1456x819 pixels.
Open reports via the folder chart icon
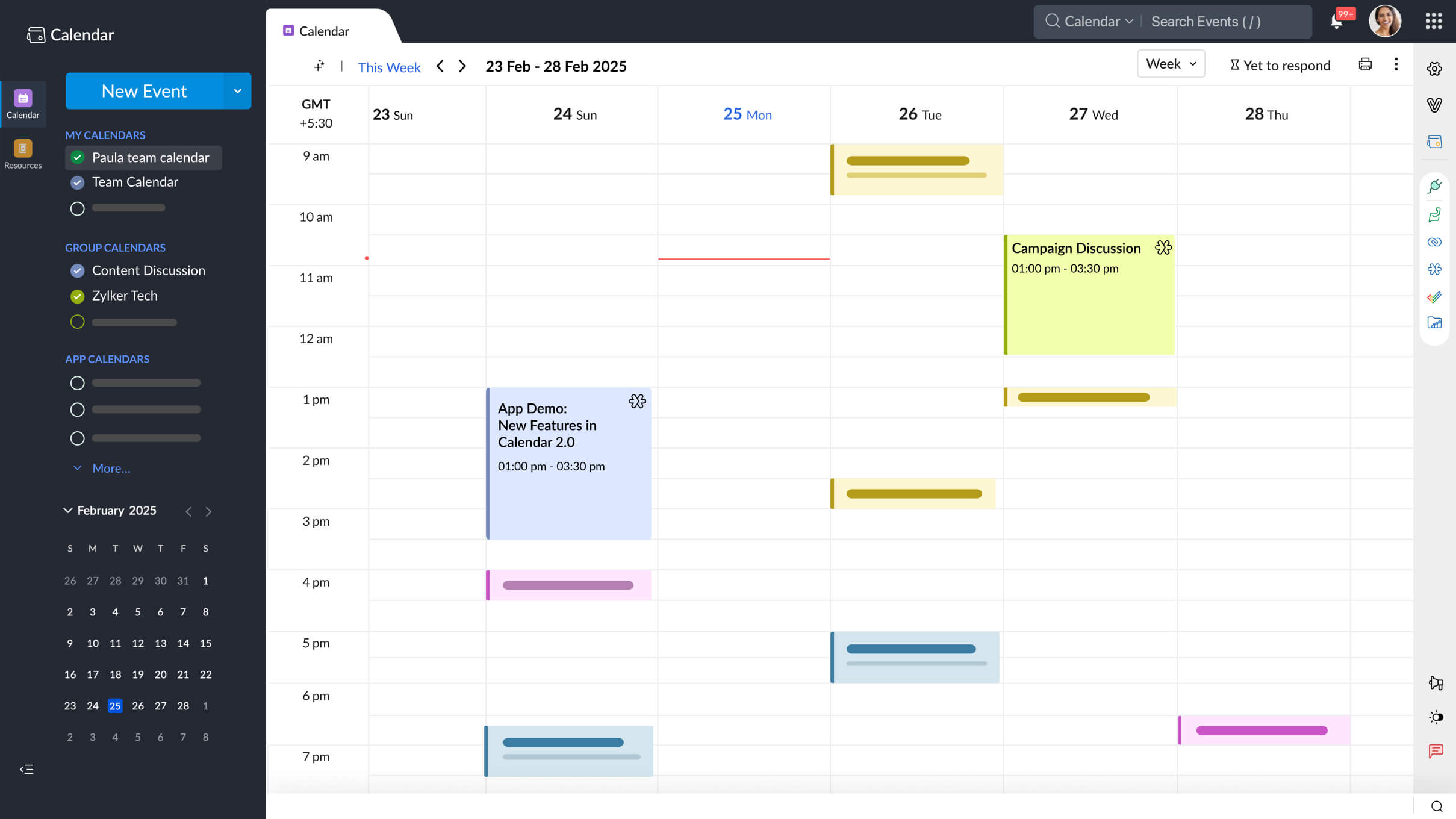point(1436,323)
